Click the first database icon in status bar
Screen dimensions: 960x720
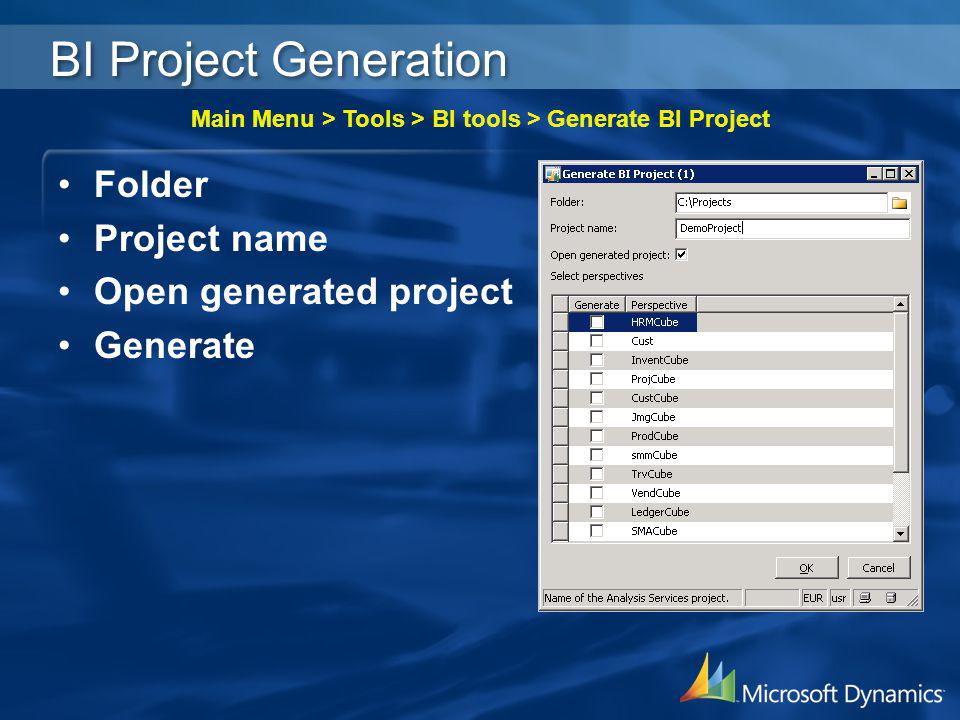pos(864,598)
